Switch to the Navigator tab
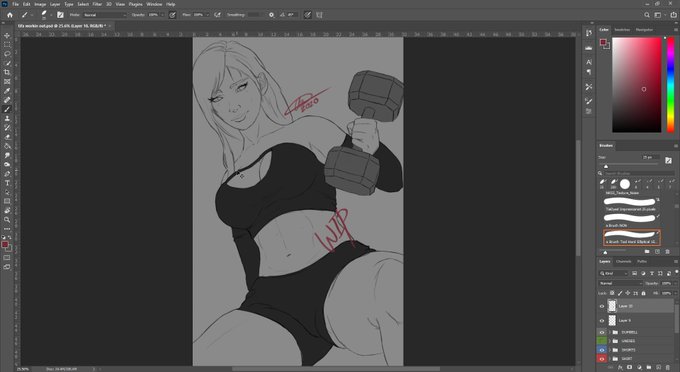This screenshot has height=372, width=680. pyautogui.click(x=644, y=29)
